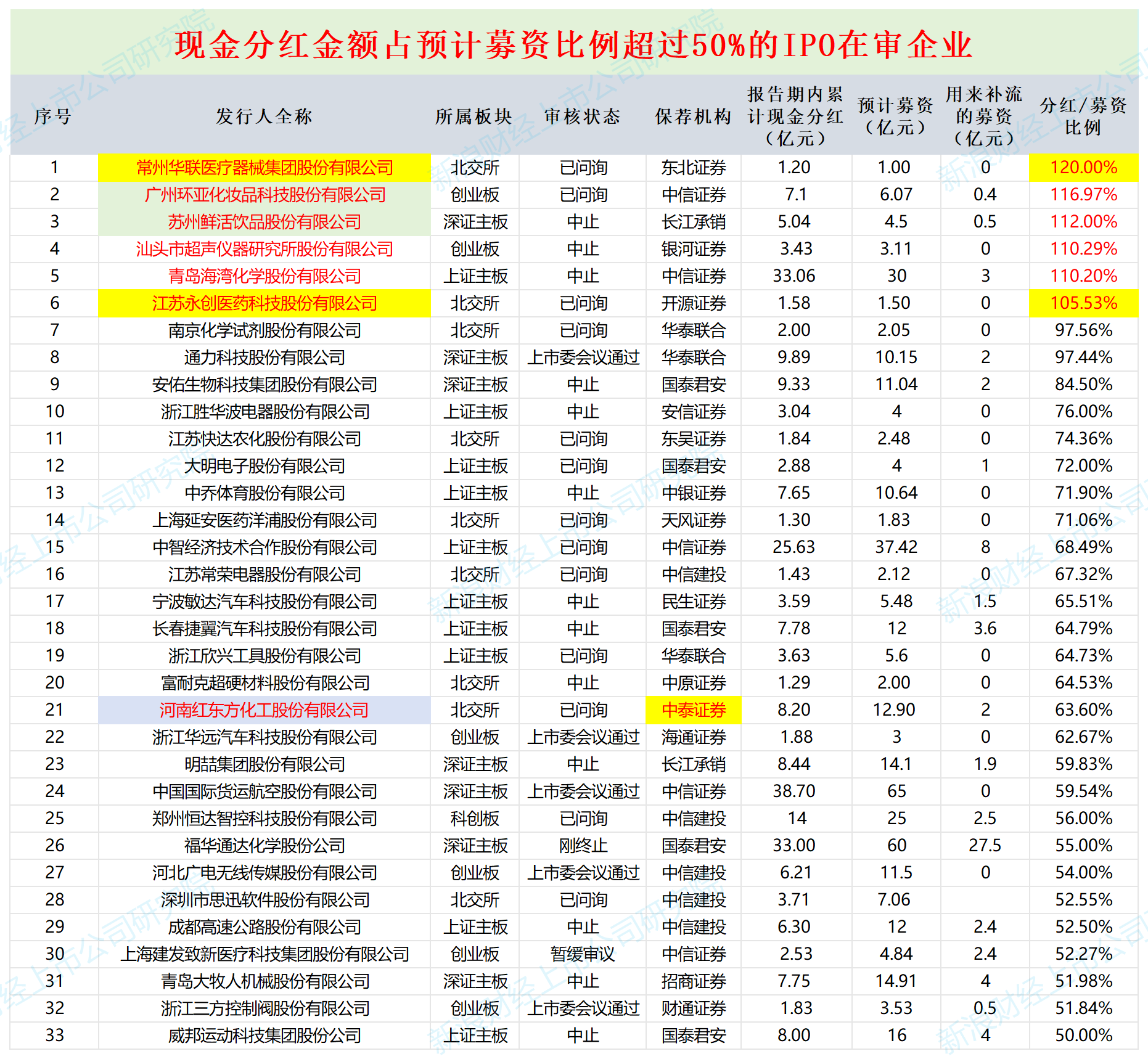Image resolution: width=1148 pixels, height=1059 pixels.
Task: Click the 审核状态 column header
Action: [x=583, y=117]
